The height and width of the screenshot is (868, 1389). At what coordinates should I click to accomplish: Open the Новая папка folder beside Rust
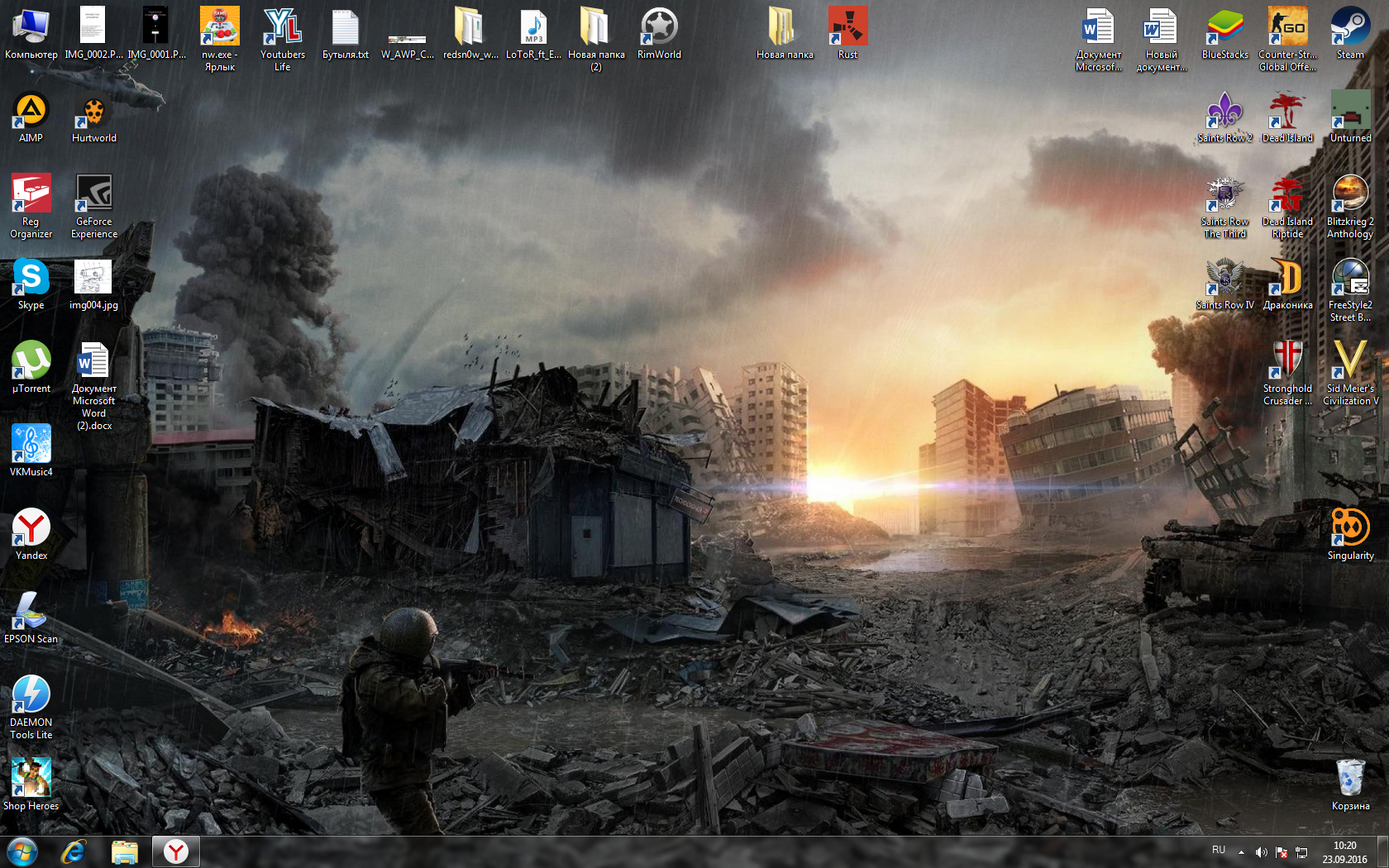click(785, 34)
